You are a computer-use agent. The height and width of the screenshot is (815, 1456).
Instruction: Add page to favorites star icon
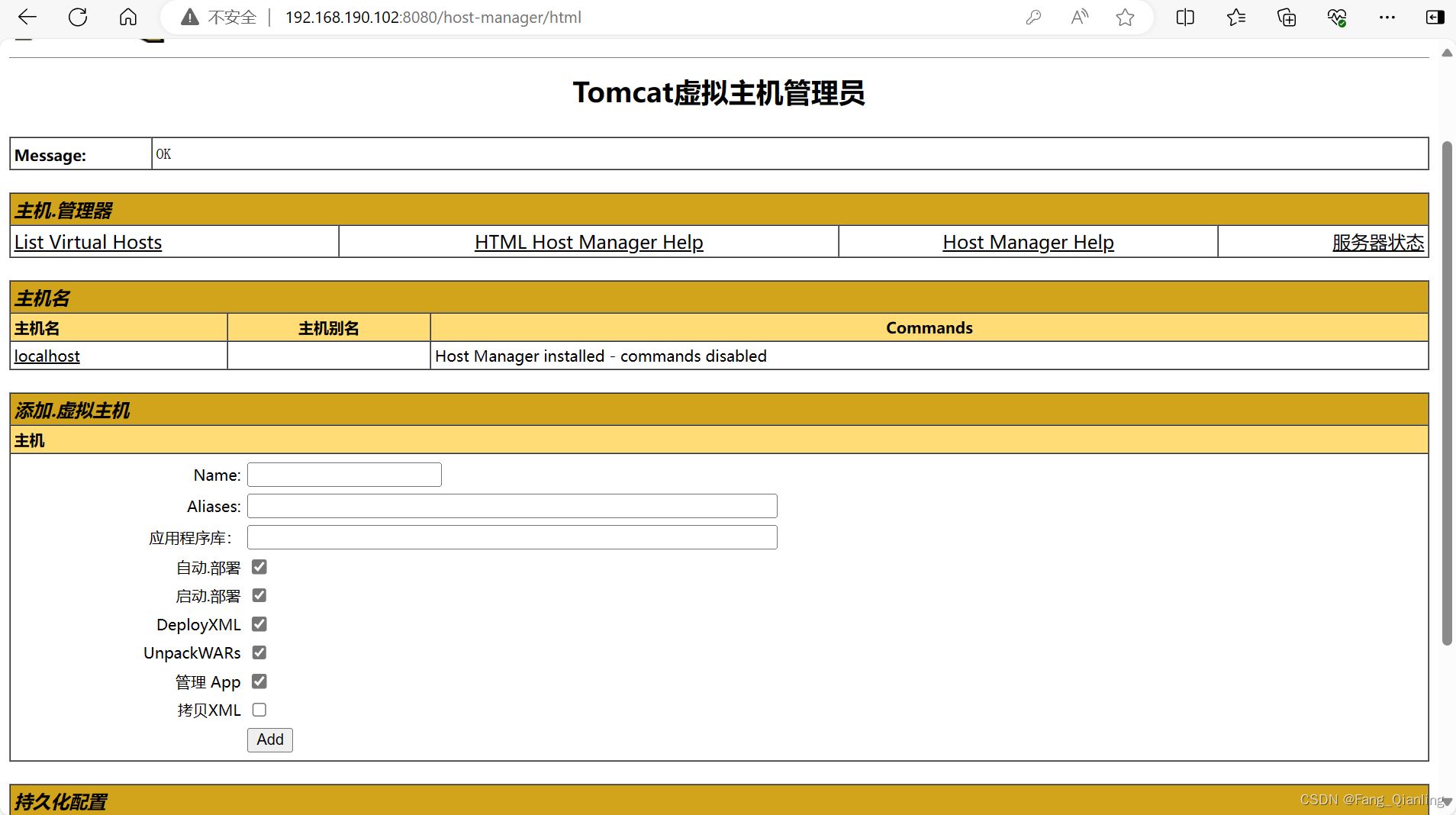tap(1125, 17)
